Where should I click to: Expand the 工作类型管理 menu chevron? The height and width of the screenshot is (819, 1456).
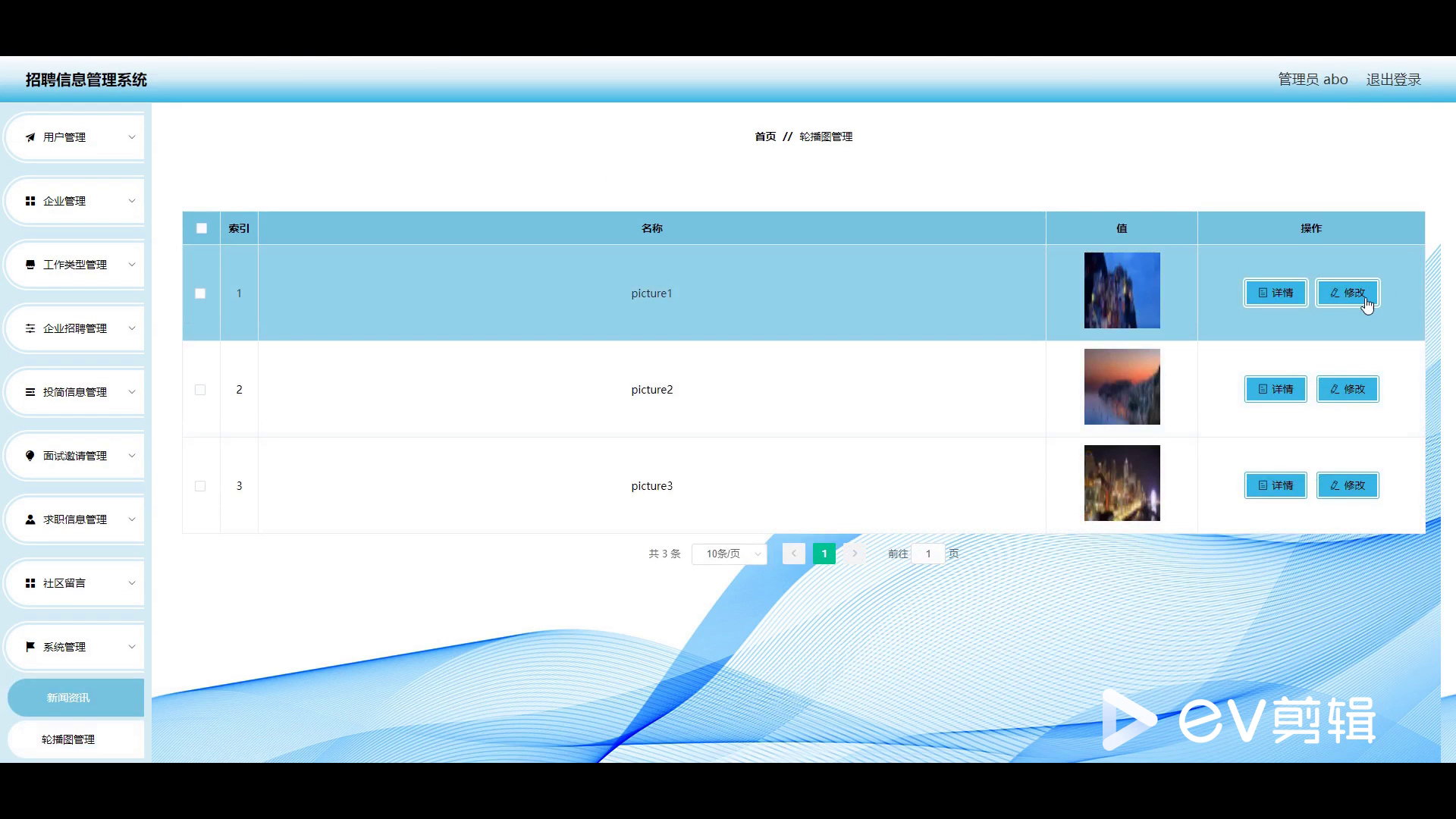pyautogui.click(x=132, y=265)
